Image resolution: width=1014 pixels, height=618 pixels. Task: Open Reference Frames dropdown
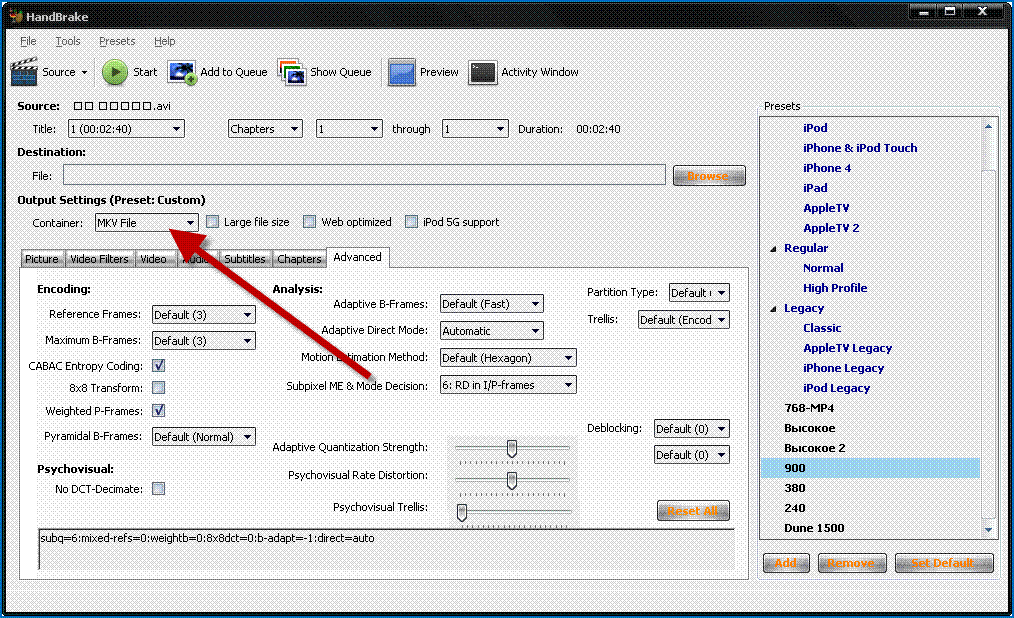click(204, 315)
